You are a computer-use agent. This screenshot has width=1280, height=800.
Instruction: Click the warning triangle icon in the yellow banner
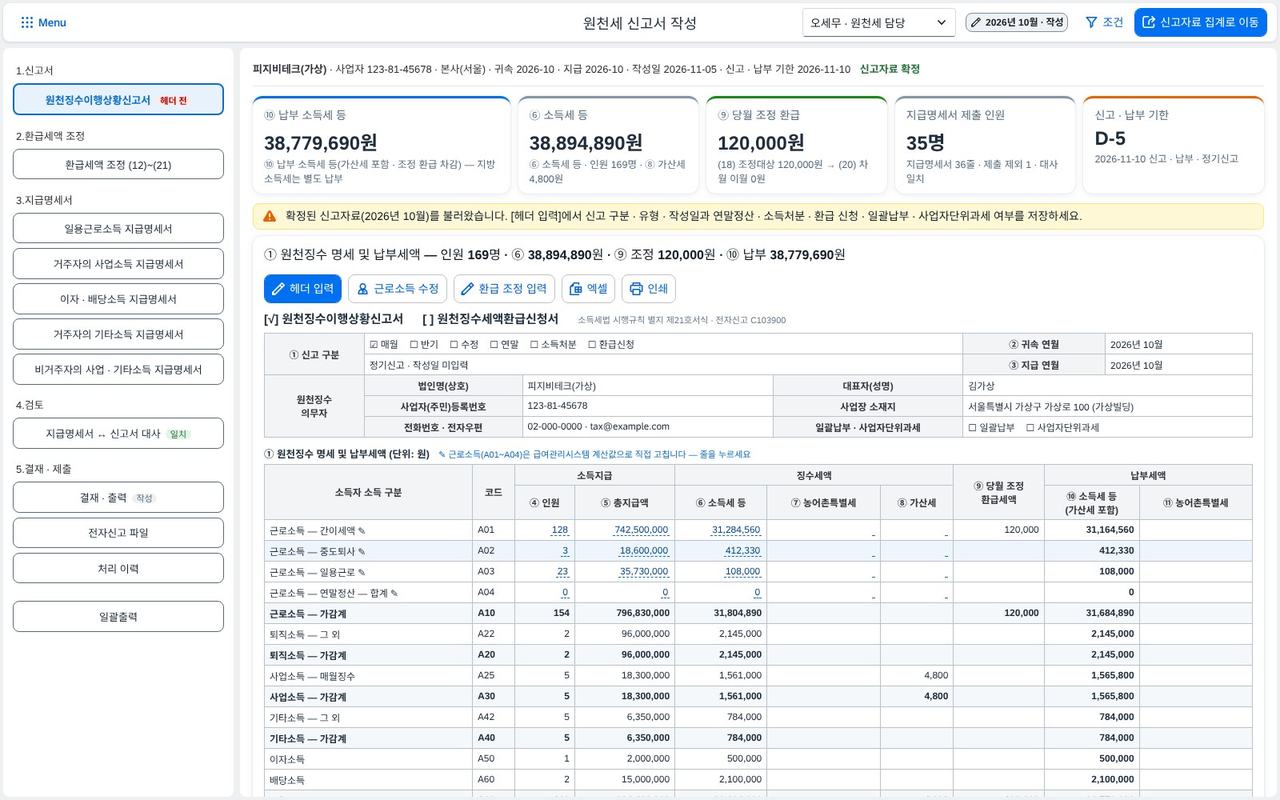point(270,216)
